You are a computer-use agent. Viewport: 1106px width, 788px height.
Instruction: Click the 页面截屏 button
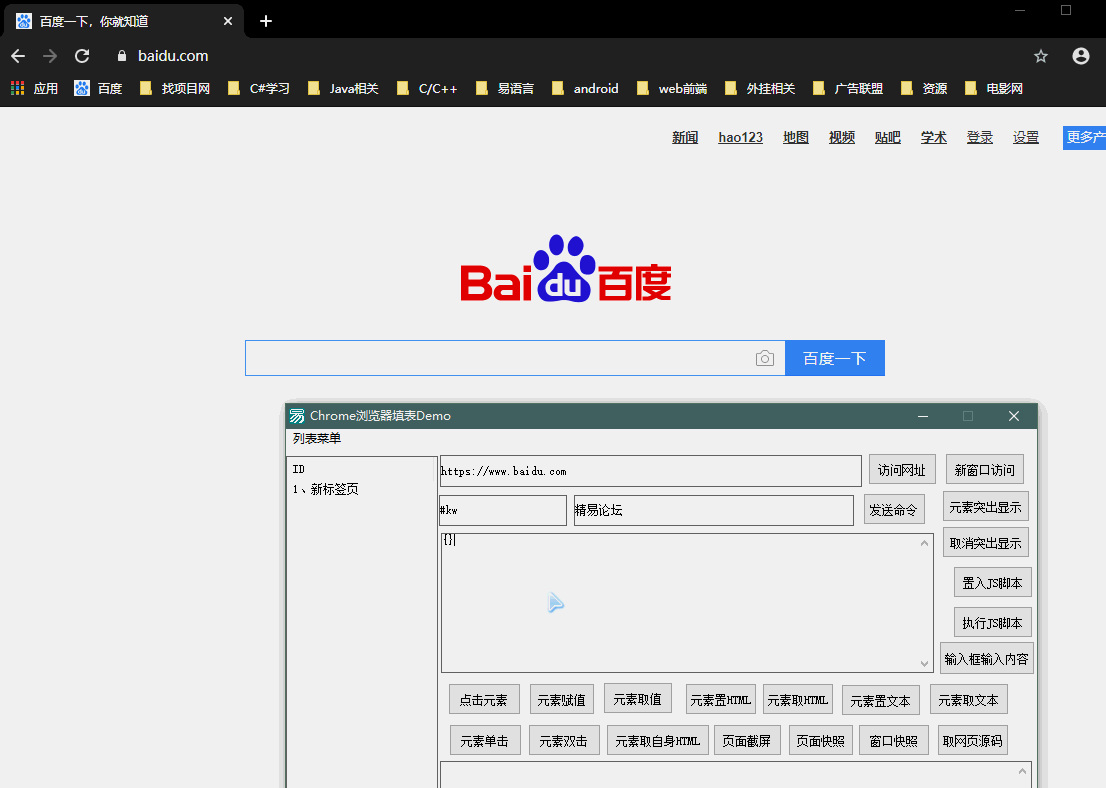click(747, 740)
